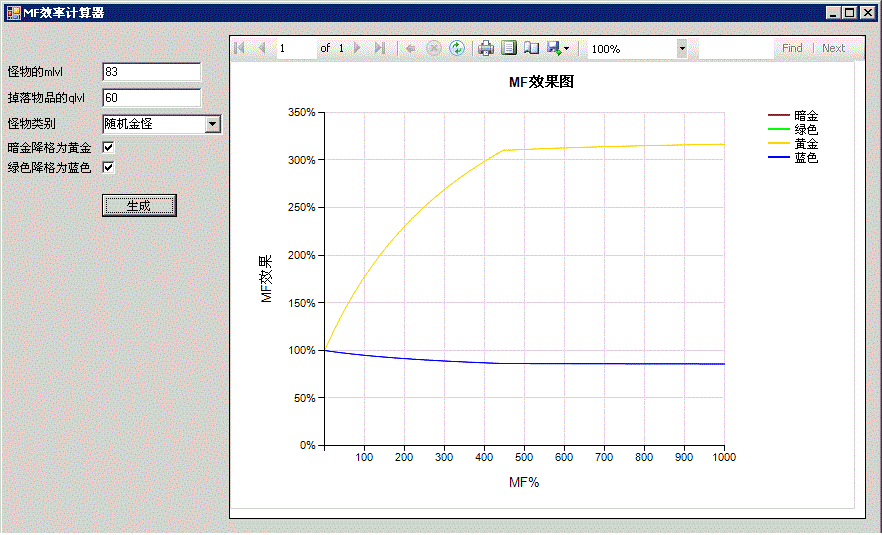This screenshot has width=882, height=535.
Task: Go to first page arrow
Action: click(x=240, y=48)
